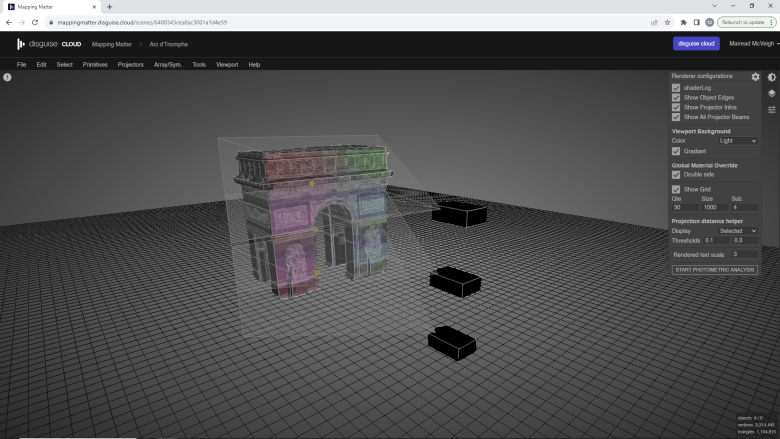Click the site lock icon
The width and height of the screenshot is (780, 439).
click(x=51, y=22)
